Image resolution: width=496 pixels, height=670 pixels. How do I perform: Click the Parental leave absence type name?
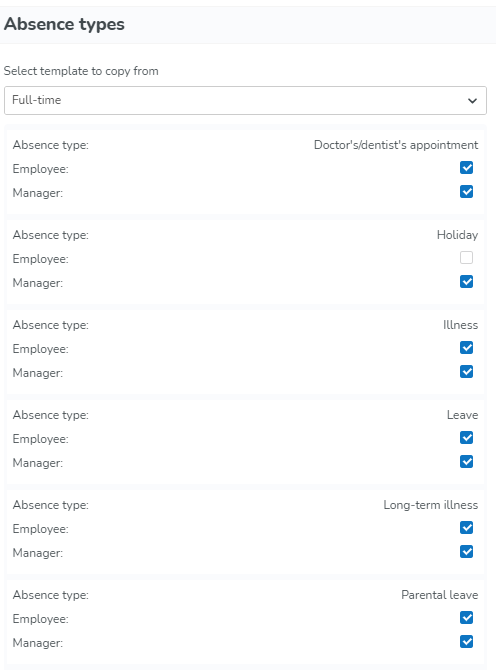coord(440,595)
